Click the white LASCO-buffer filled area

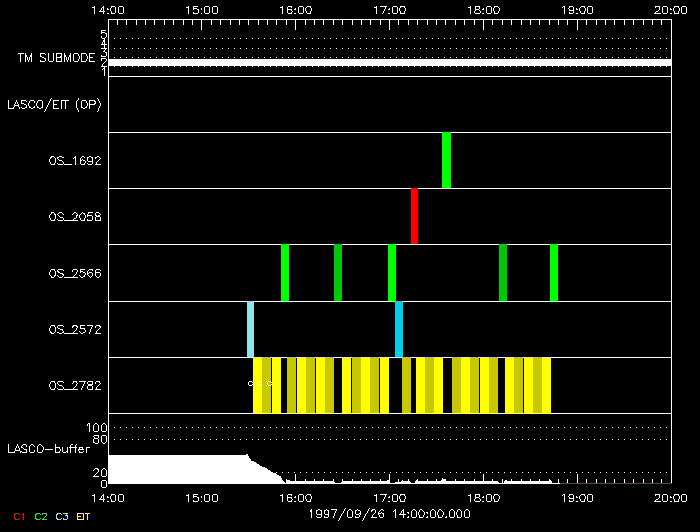pos(178,470)
